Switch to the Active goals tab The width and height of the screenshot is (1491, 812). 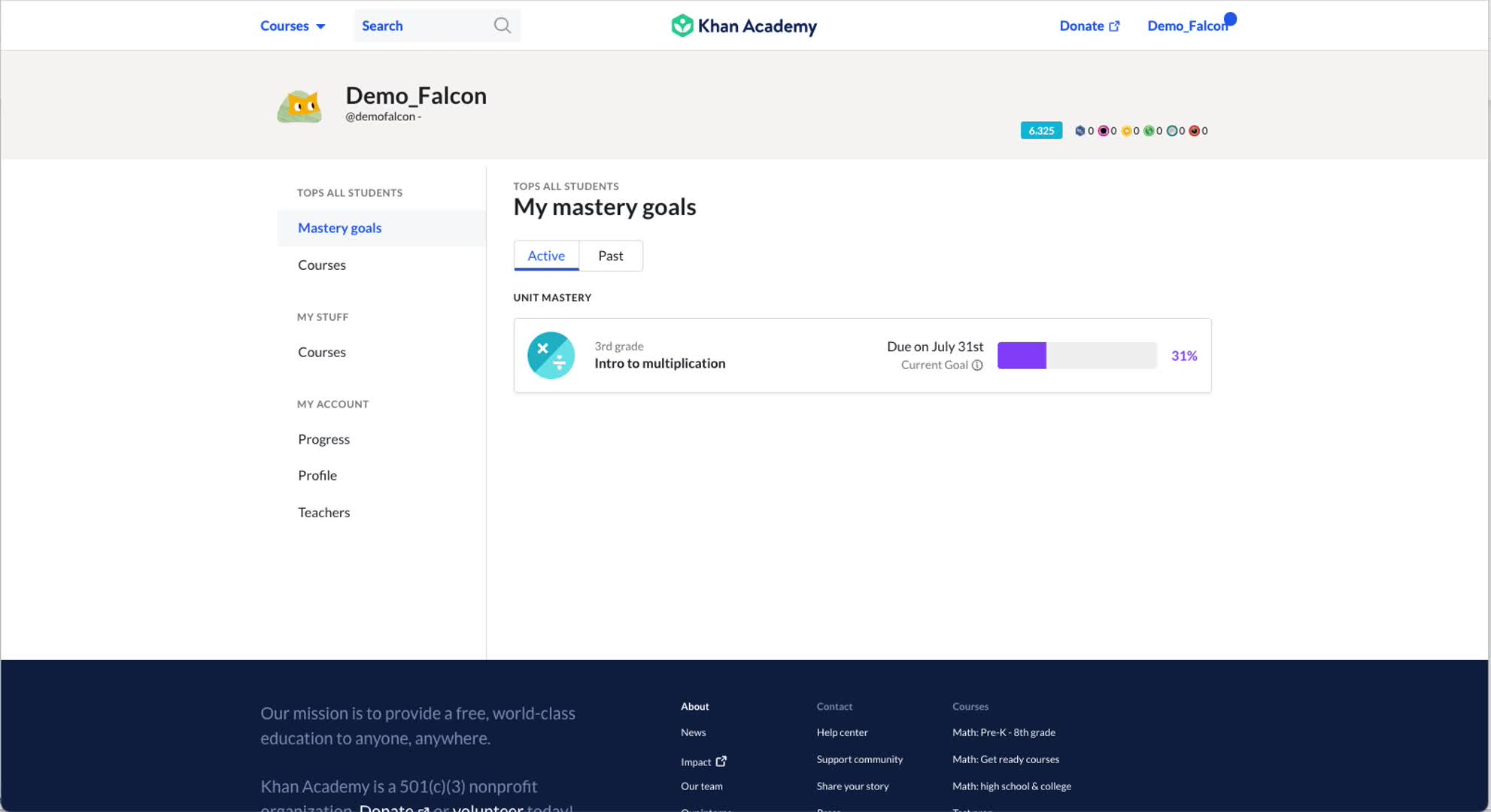546,256
